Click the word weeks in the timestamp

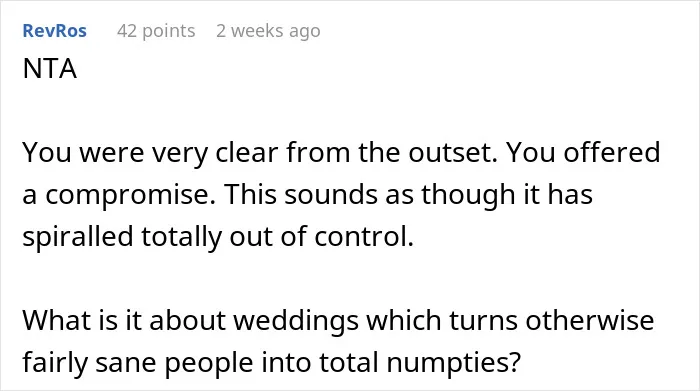click(x=257, y=31)
